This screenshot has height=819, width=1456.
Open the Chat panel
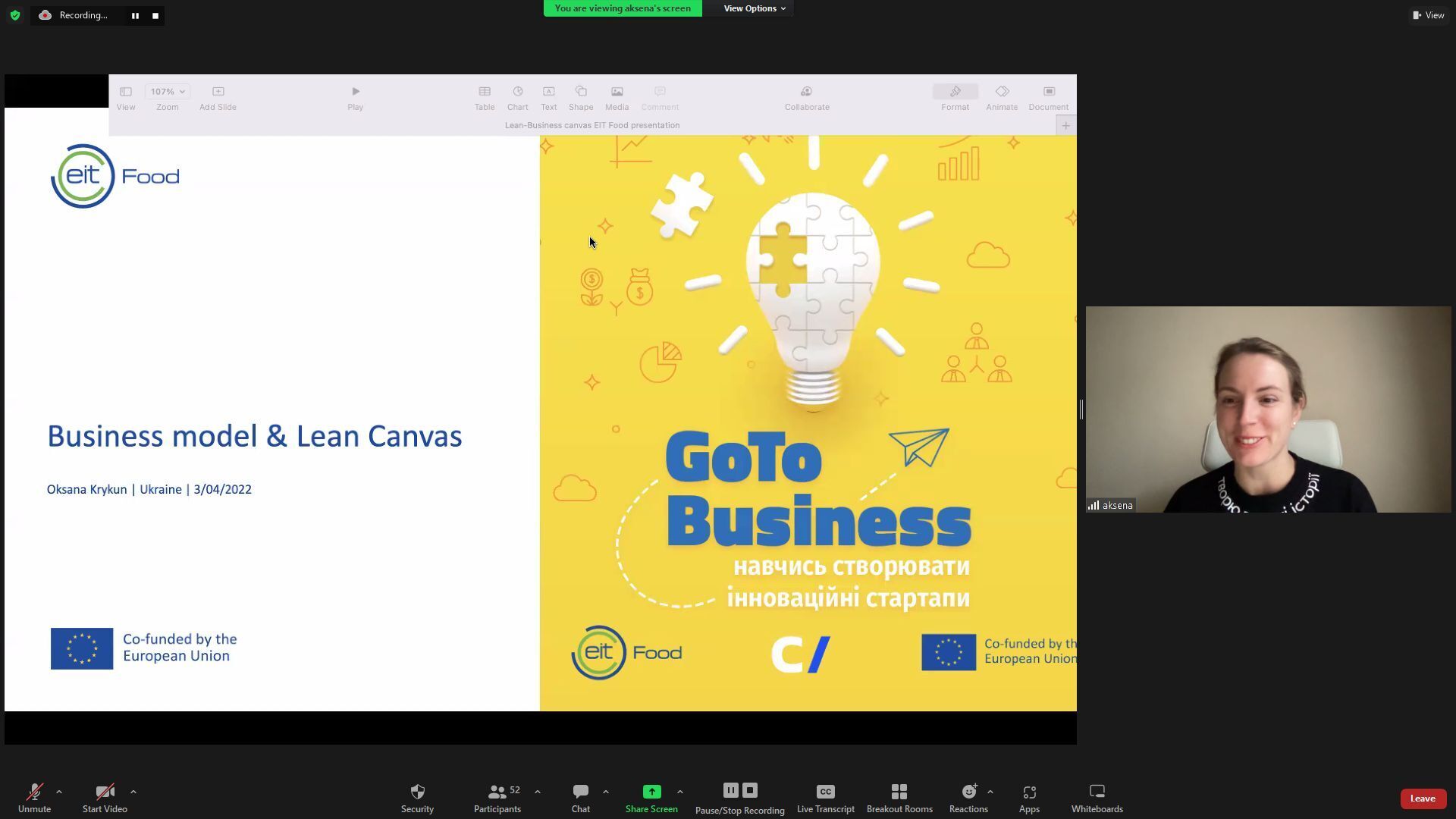(x=581, y=799)
